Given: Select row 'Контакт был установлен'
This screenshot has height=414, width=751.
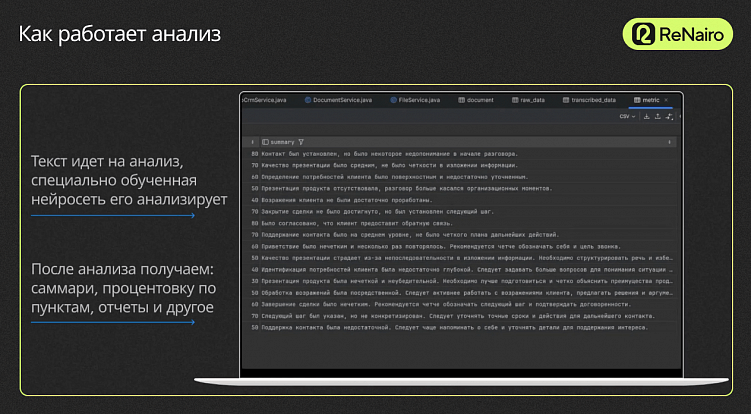Looking at the screenshot, I should tap(459, 154).
